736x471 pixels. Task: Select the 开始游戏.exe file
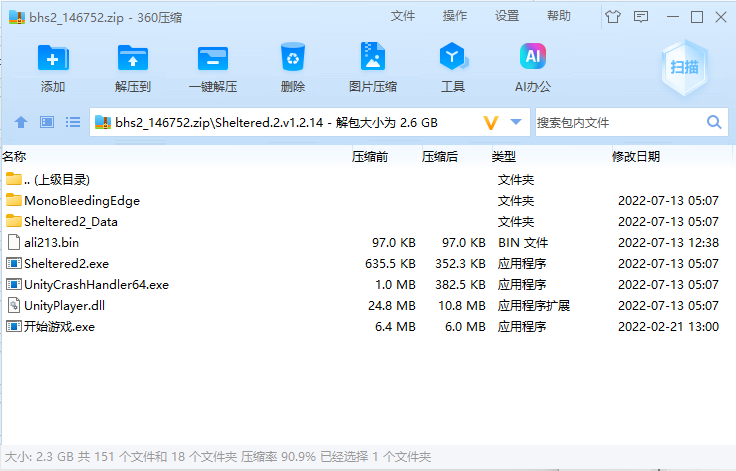pyautogui.click(x=367, y=326)
